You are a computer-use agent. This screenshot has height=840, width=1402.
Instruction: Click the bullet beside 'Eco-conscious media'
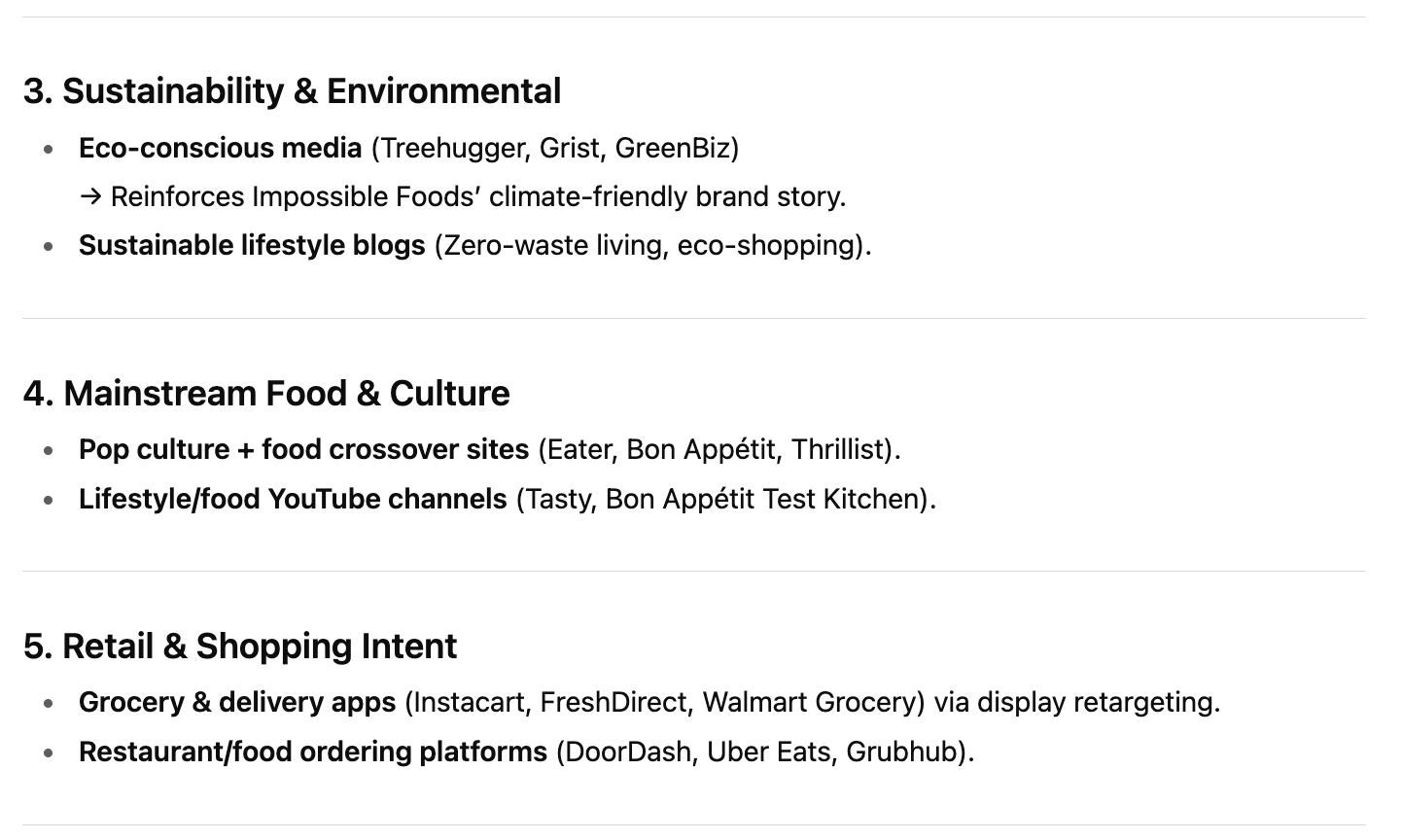(x=48, y=150)
